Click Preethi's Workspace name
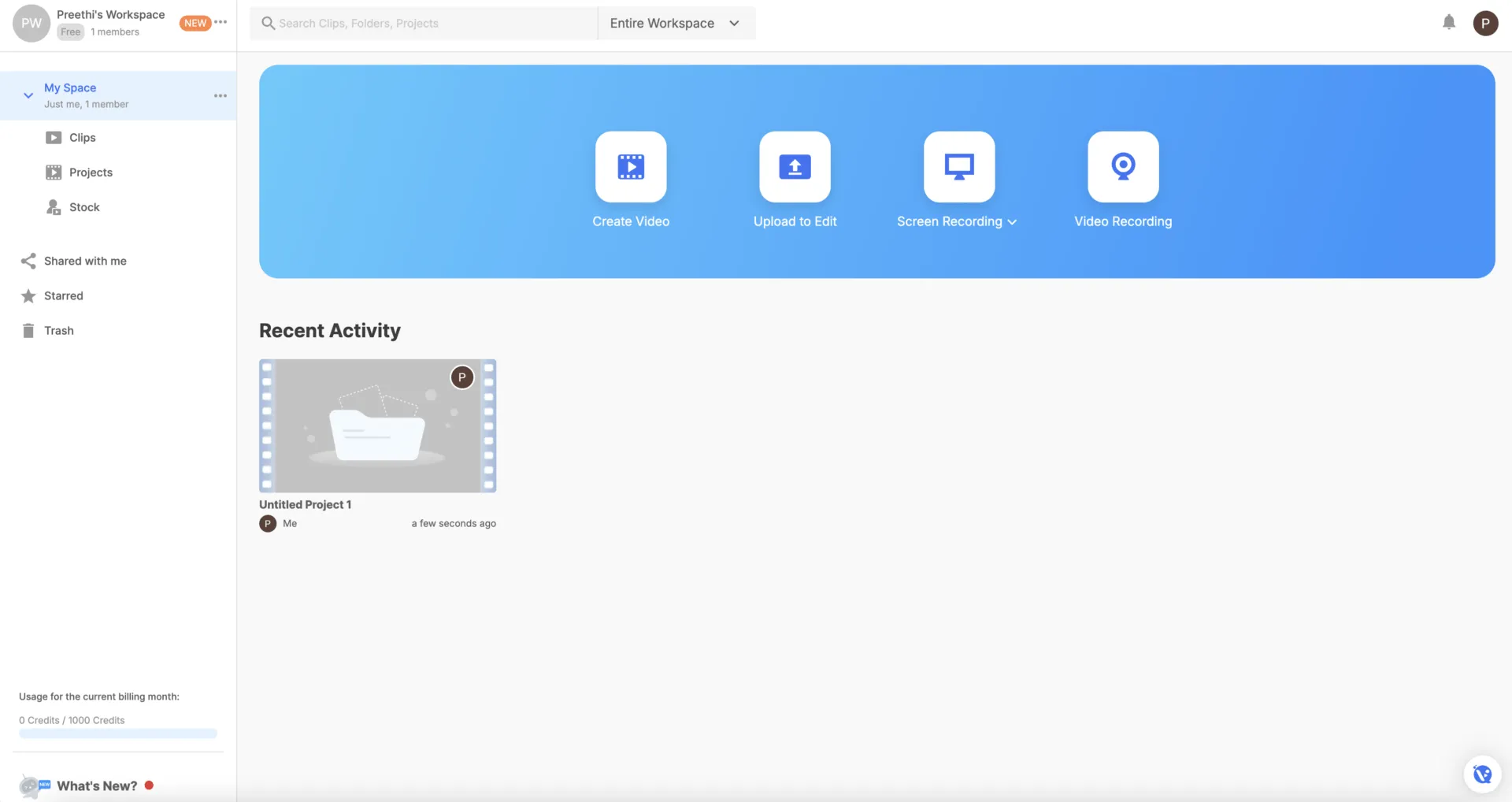Screen dimensions: 1512x802 point(111,14)
